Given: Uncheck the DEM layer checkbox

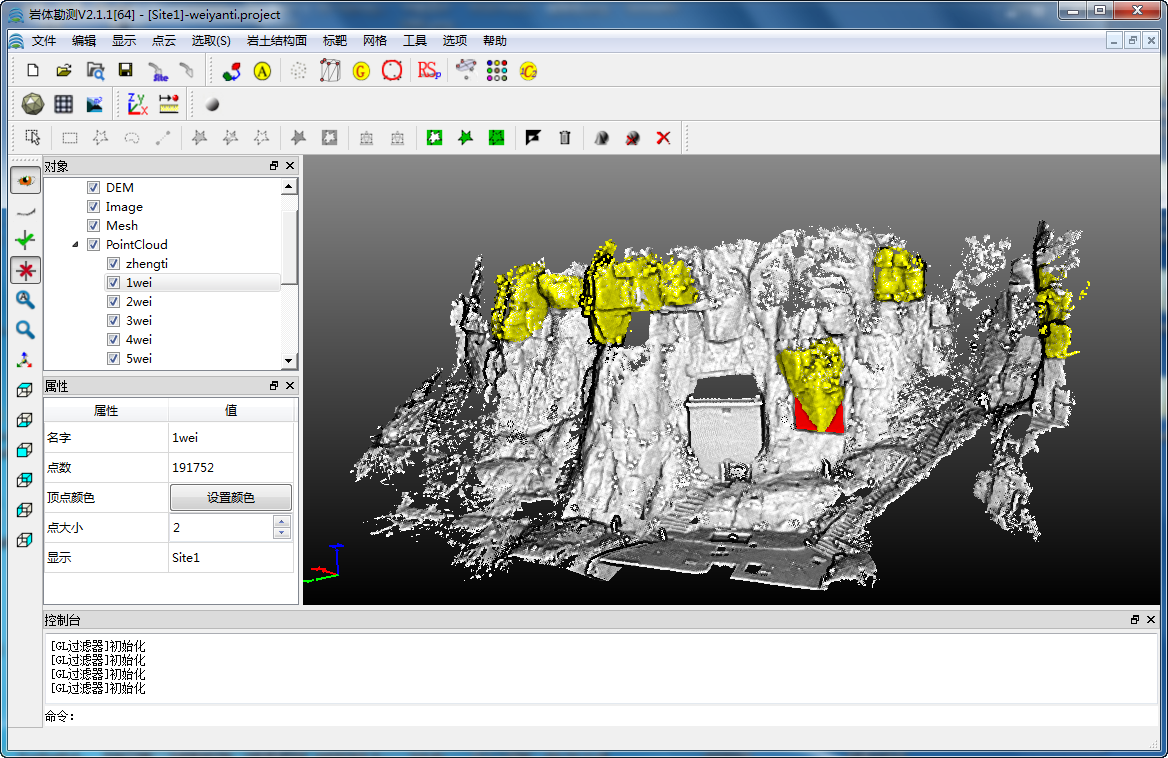Looking at the screenshot, I should click(x=93, y=188).
